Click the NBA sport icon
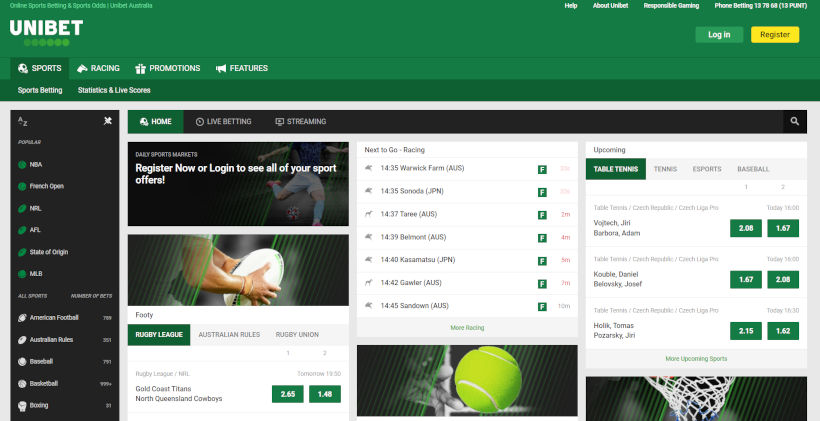 click(x=22, y=165)
